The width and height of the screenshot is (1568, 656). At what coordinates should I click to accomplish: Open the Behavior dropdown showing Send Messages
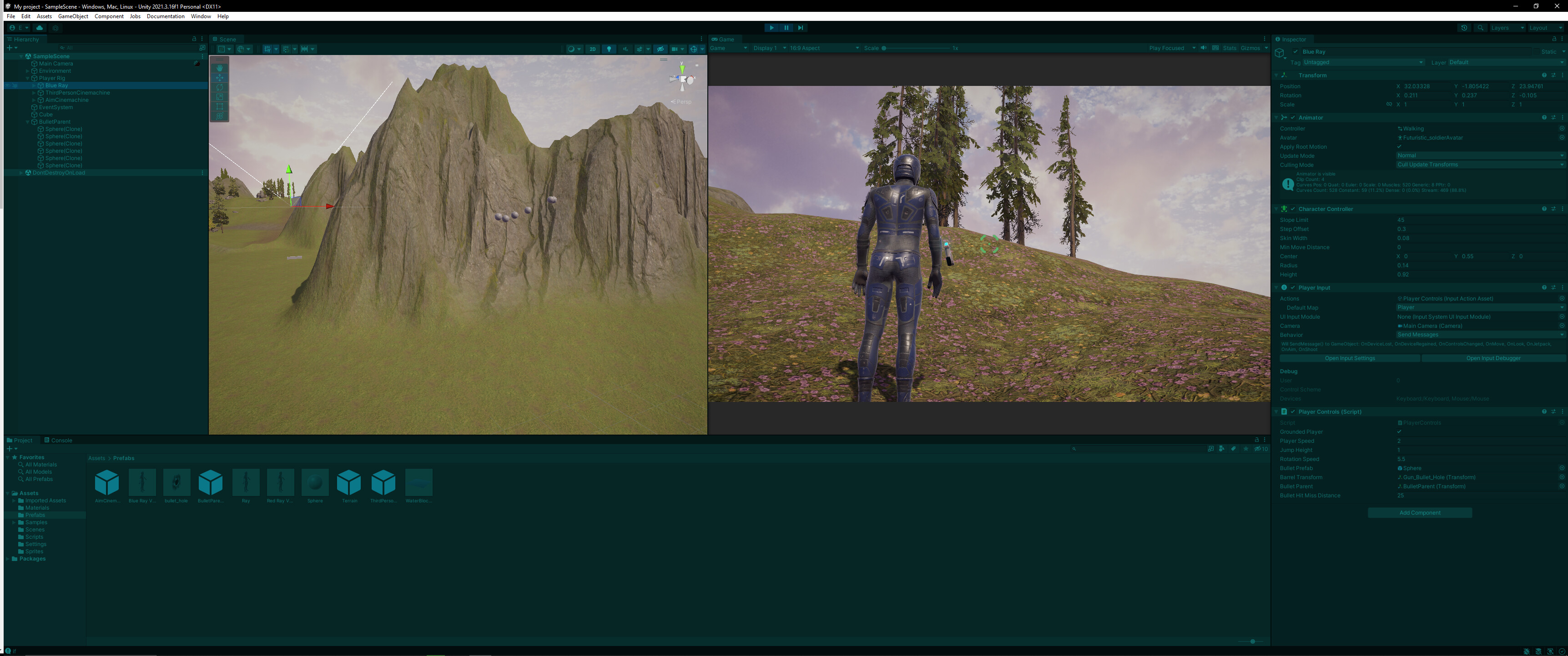1479,335
